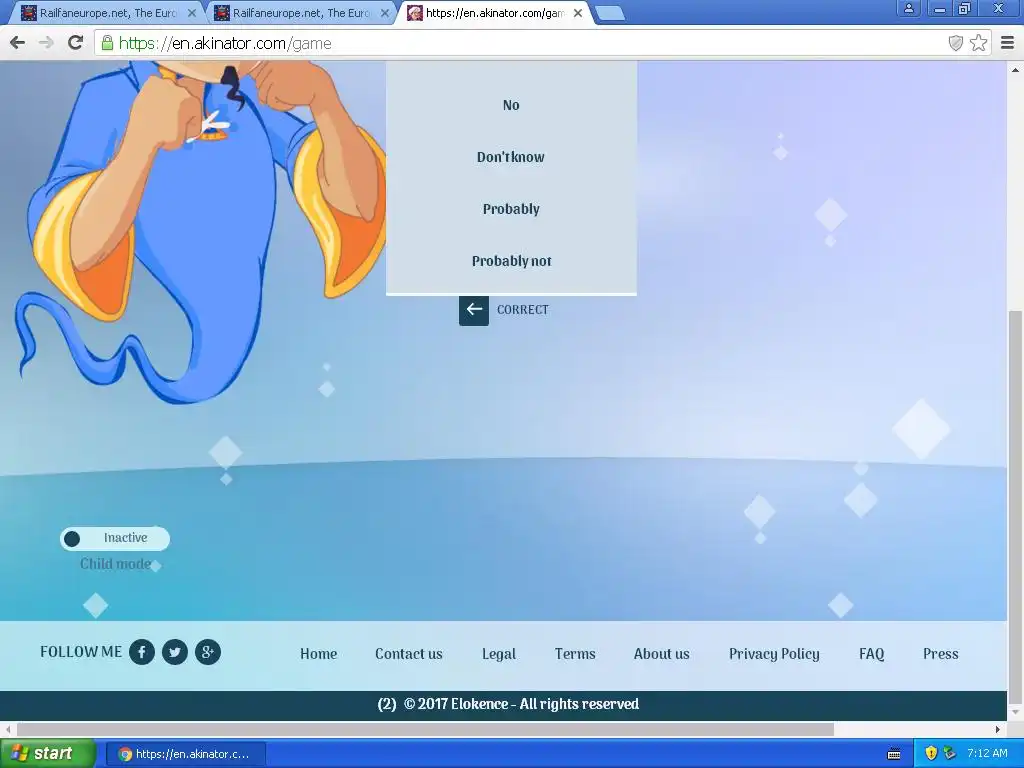Click keyboard icon in system tray
The width and height of the screenshot is (1024, 768).
(894, 754)
